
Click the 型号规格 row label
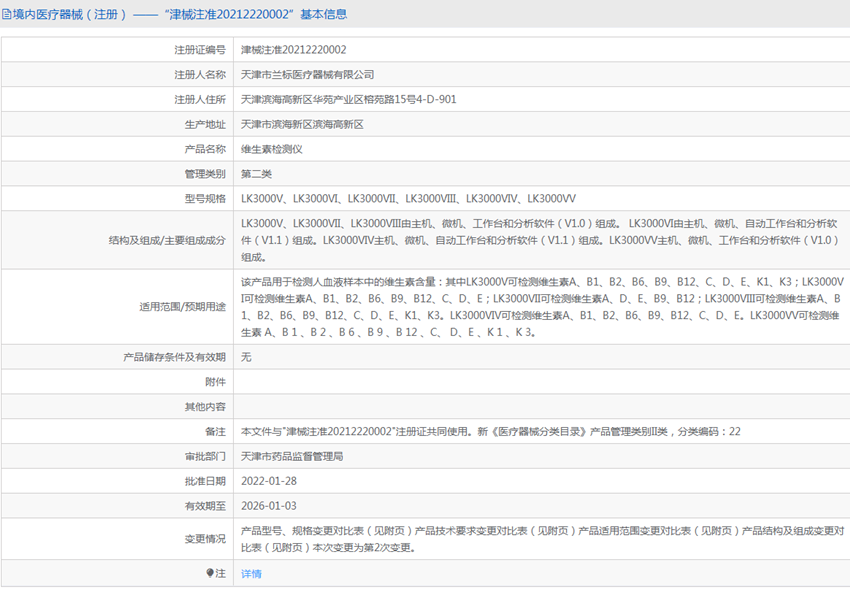[x=205, y=199]
